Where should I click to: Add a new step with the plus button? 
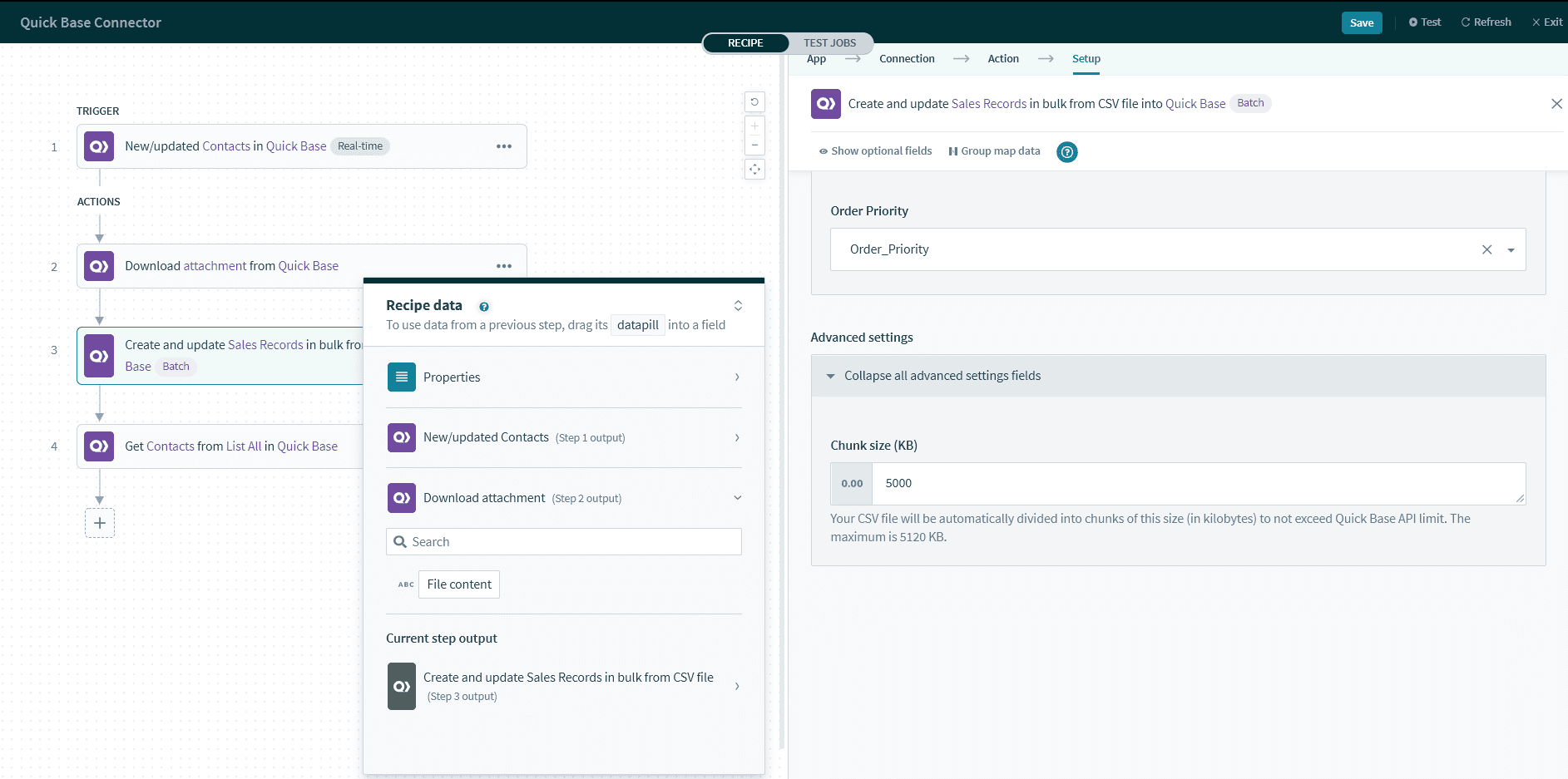coord(100,523)
